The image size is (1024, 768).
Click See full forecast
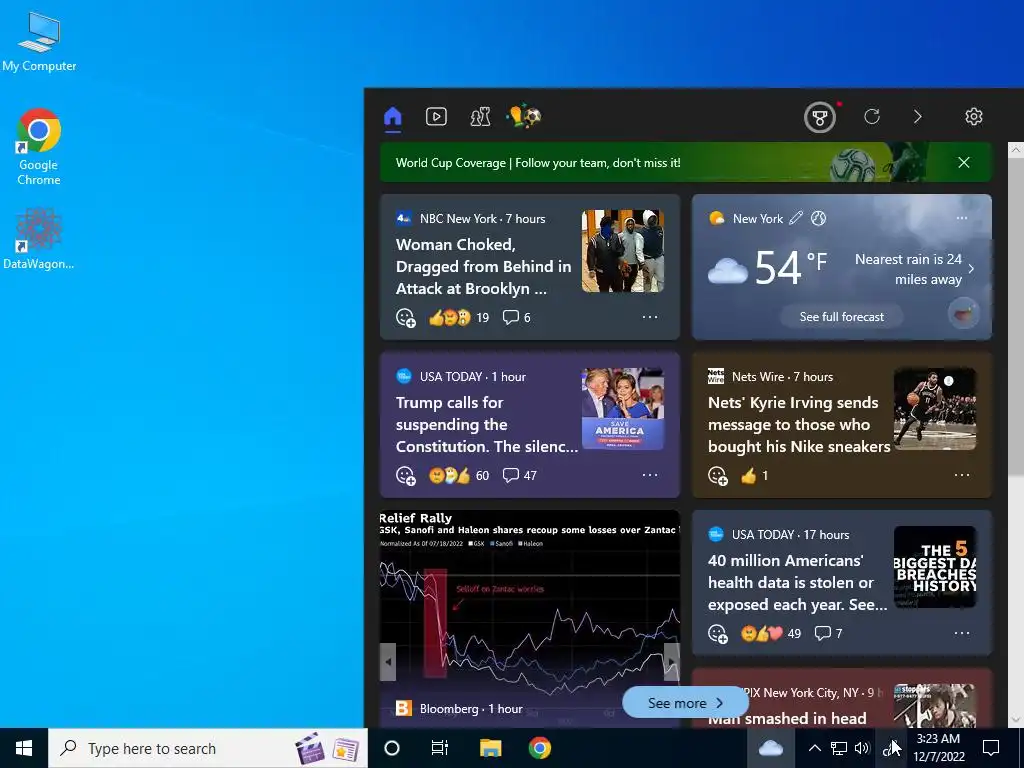pos(842,317)
